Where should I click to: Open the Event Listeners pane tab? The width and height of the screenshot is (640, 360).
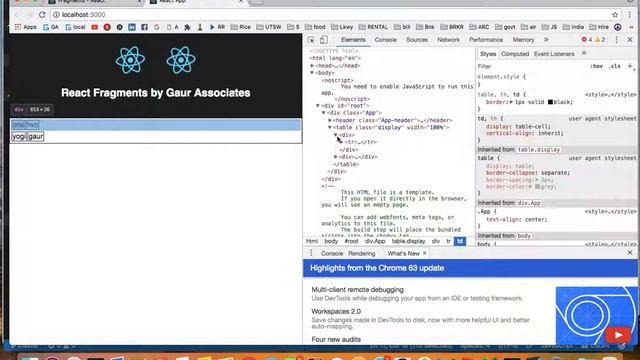tap(554, 54)
